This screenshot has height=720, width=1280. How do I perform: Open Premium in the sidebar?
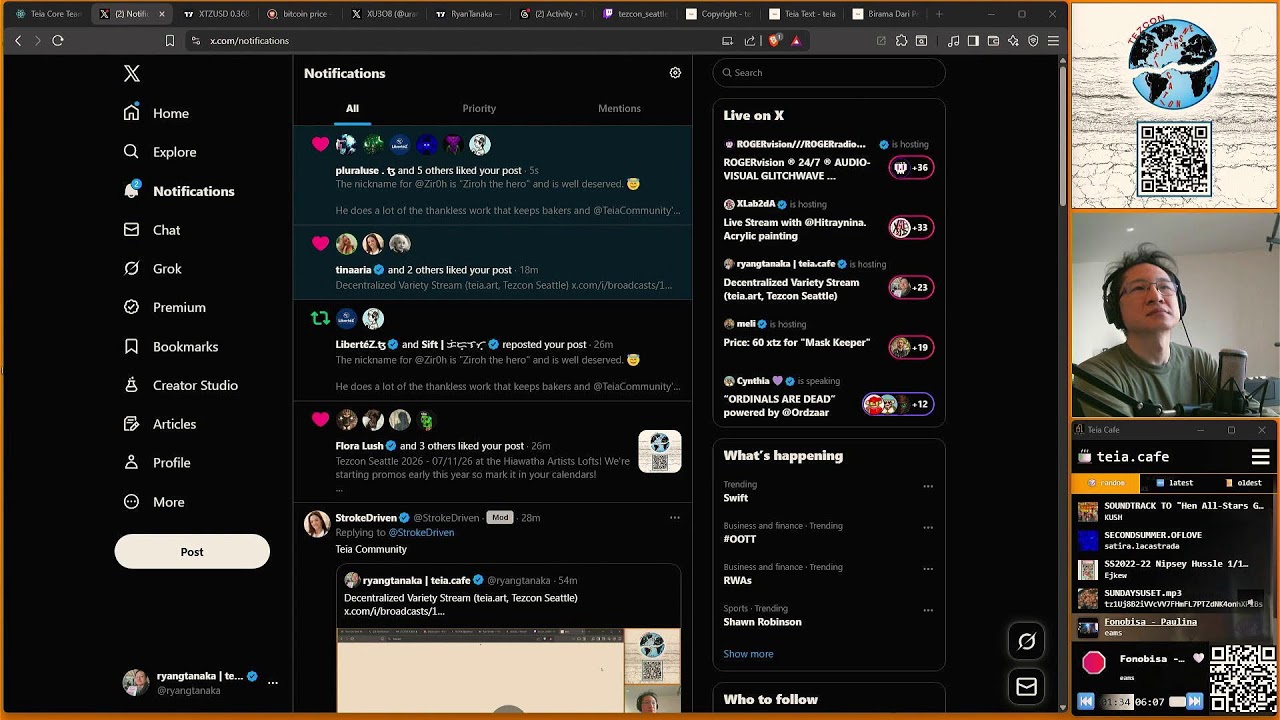click(x=164, y=307)
